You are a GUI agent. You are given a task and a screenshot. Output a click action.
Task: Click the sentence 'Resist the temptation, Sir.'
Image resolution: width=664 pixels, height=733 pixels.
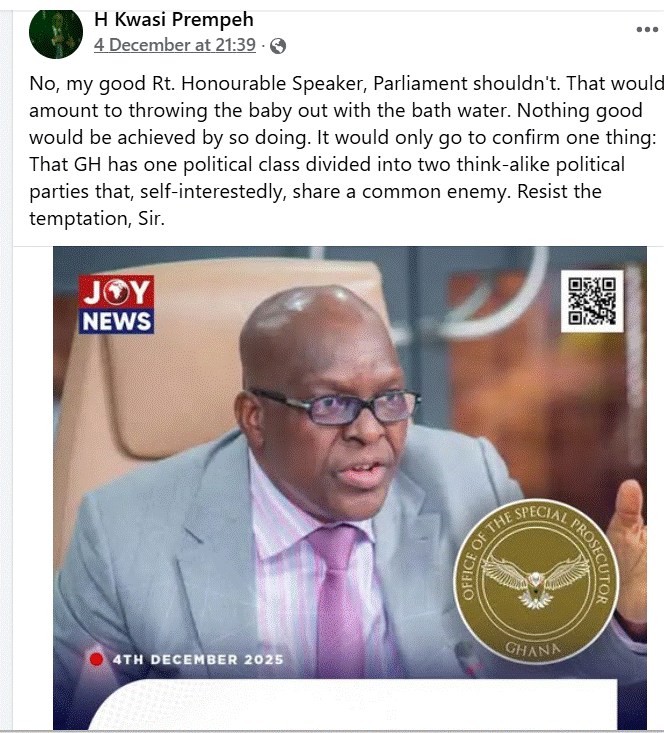pos(316,205)
